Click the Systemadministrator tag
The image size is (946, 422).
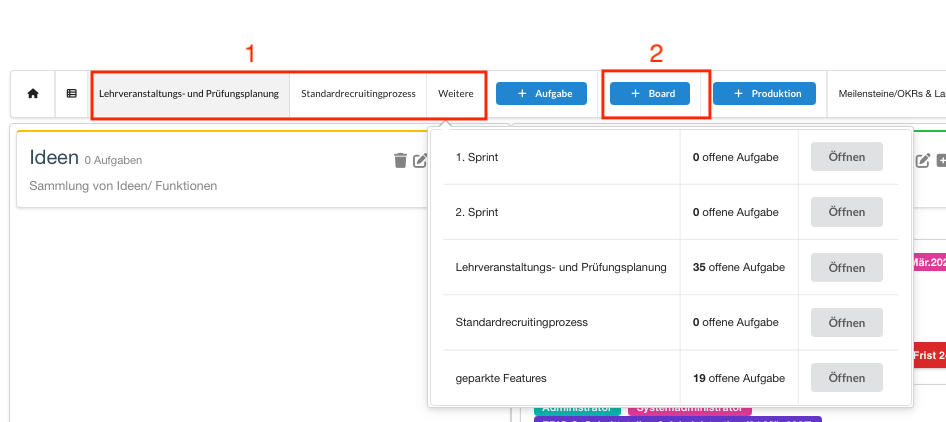click(x=688, y=409)
